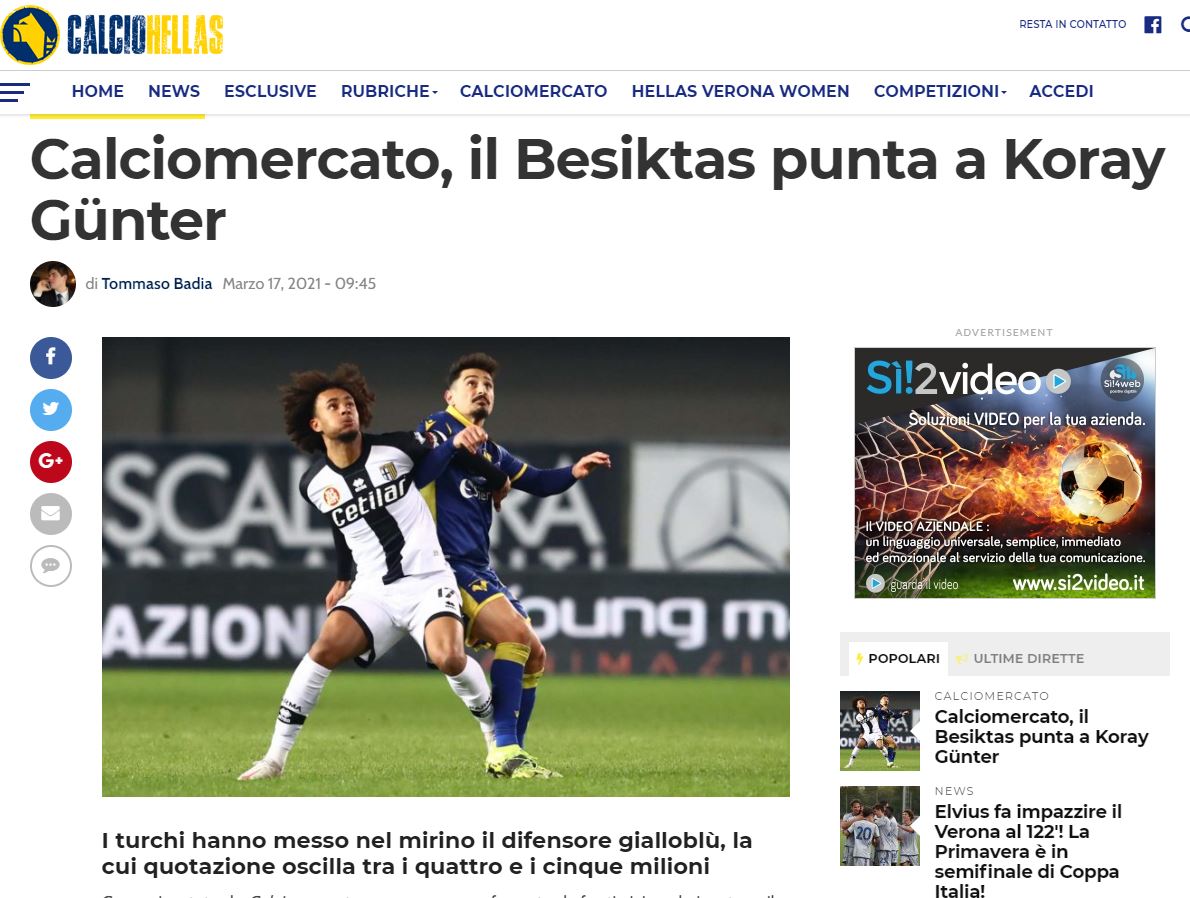The height and width of the screenshot is (898, 1190).
Task: Share article on Facebook sidebar icon
Action: 51,358
